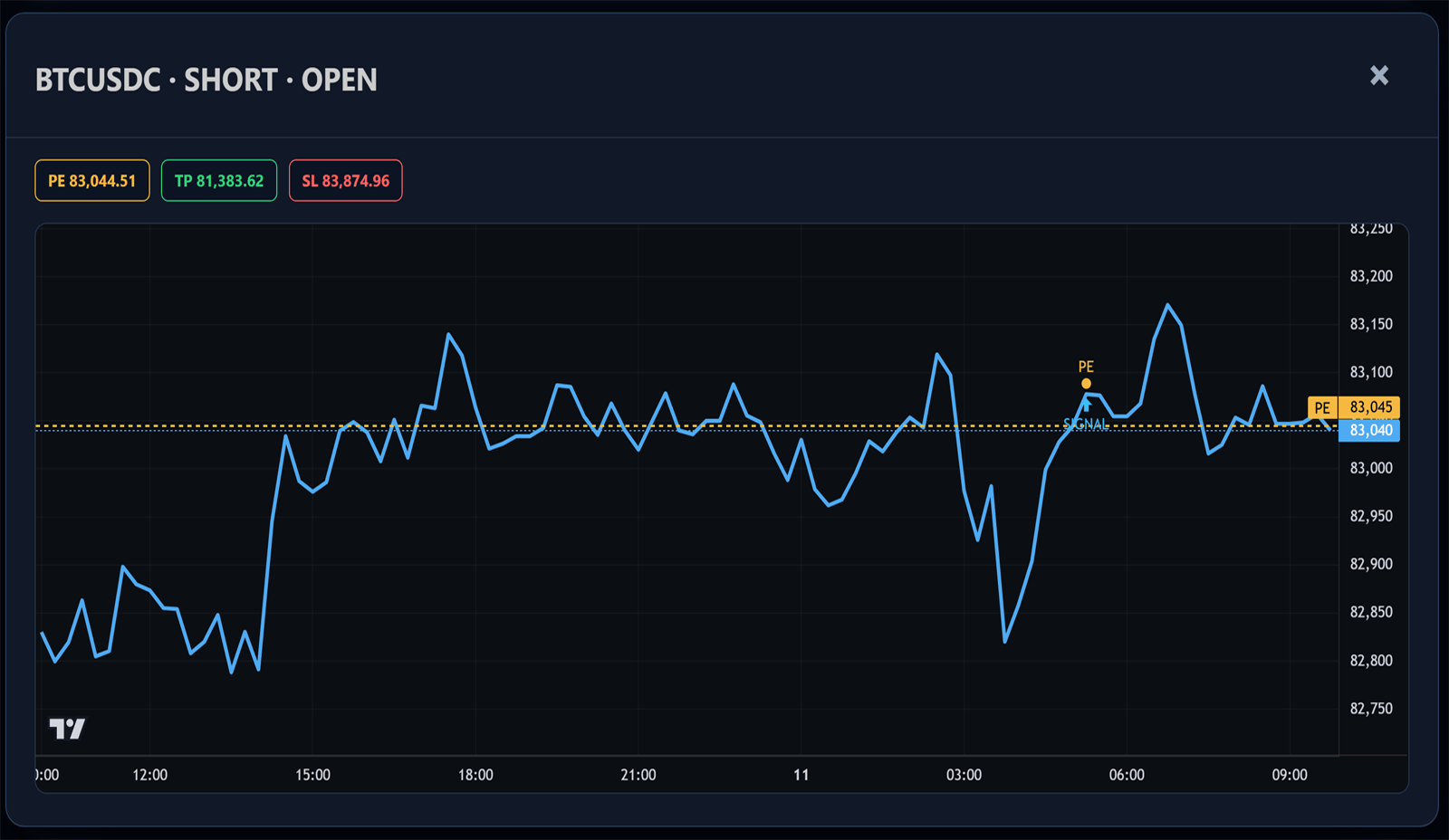
Task: Click the 83,045 price axis tag
Action: pyautogui.click(x=1370, y=407)
